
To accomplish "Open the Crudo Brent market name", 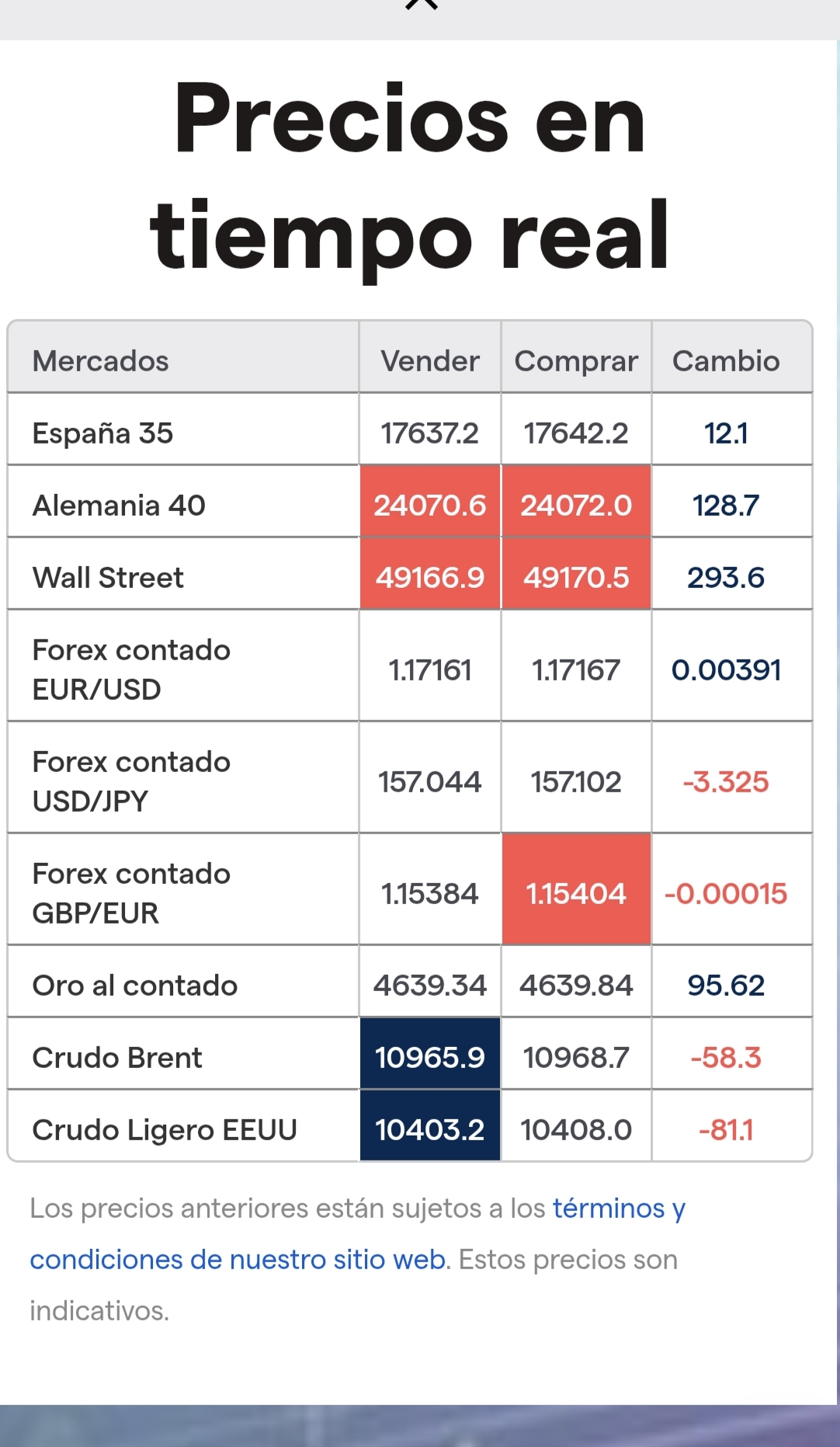I will [117, 1058].
